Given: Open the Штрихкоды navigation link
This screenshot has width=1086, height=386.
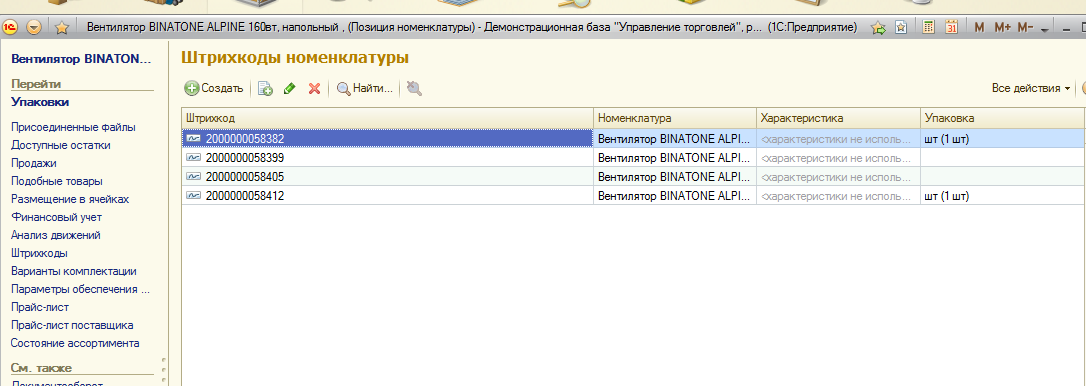Looking at the screenshot, I should [39, 254].
